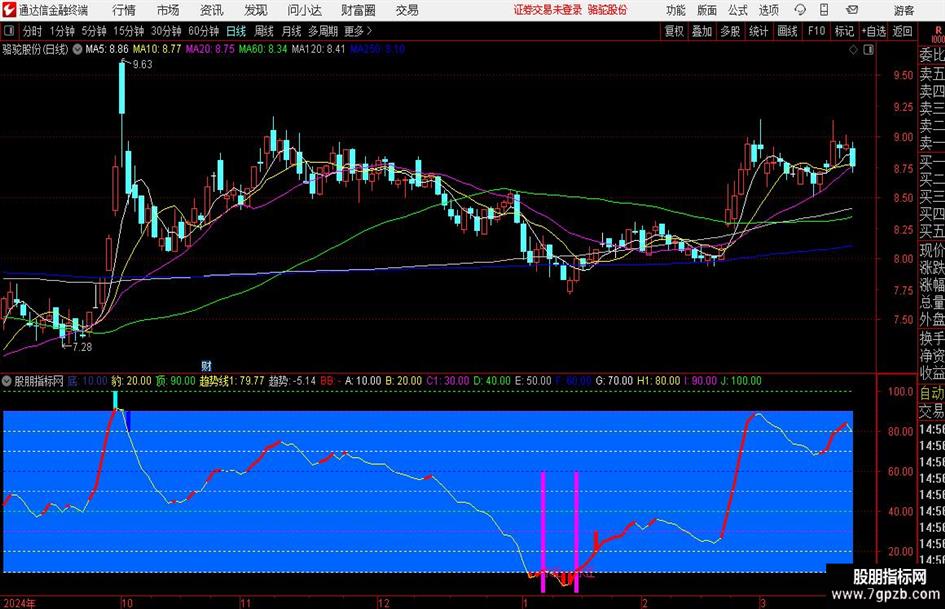Open the 问小达 menu
This screenshot has width=945, height=609.
(304, 10)
